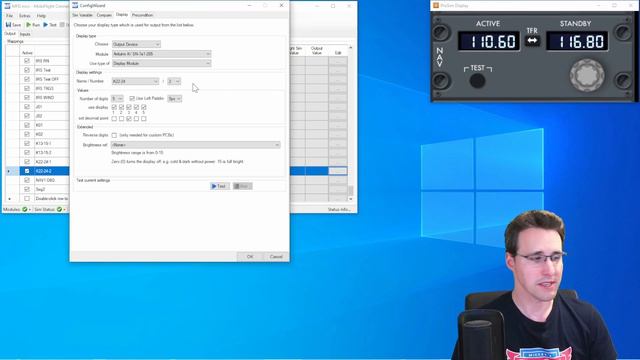Select the K22-24-1 row
The width and height of the screenshot is (640, 360).
[44, 162]
